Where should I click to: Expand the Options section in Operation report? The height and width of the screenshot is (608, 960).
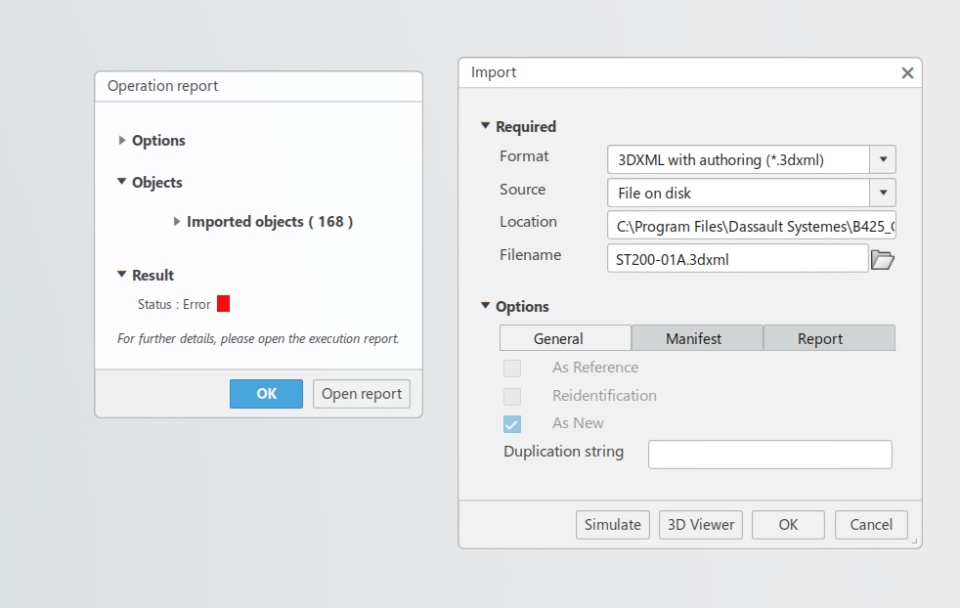tap(123, 141)
